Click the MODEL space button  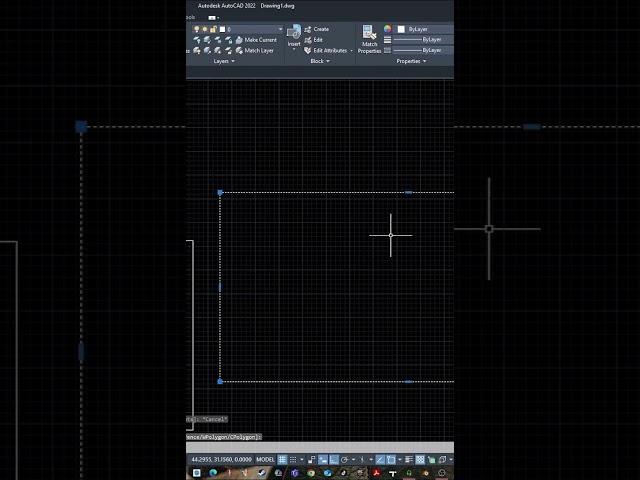coord(265,460)
